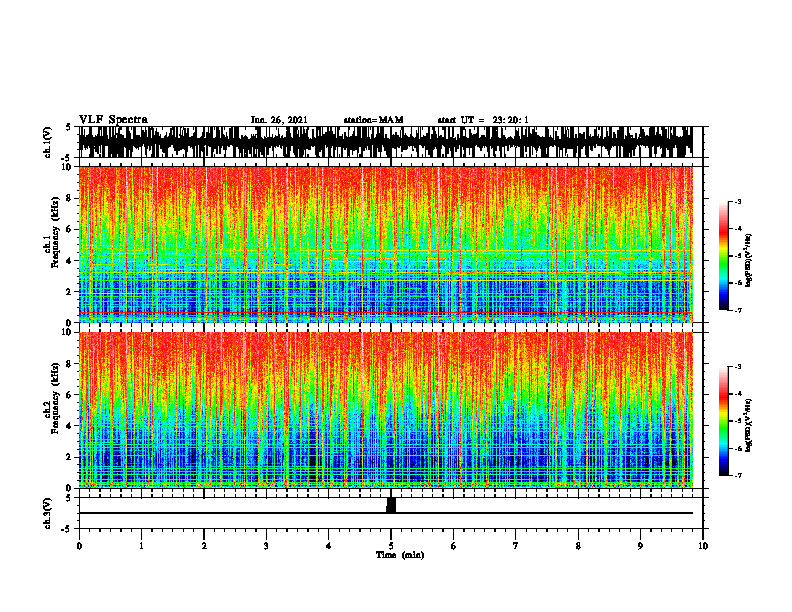Image resolution: width=792 pixels, height=612 pixels.
Task: Click the "Time (min)" x-axis label
Action: [x=400, y=555]
